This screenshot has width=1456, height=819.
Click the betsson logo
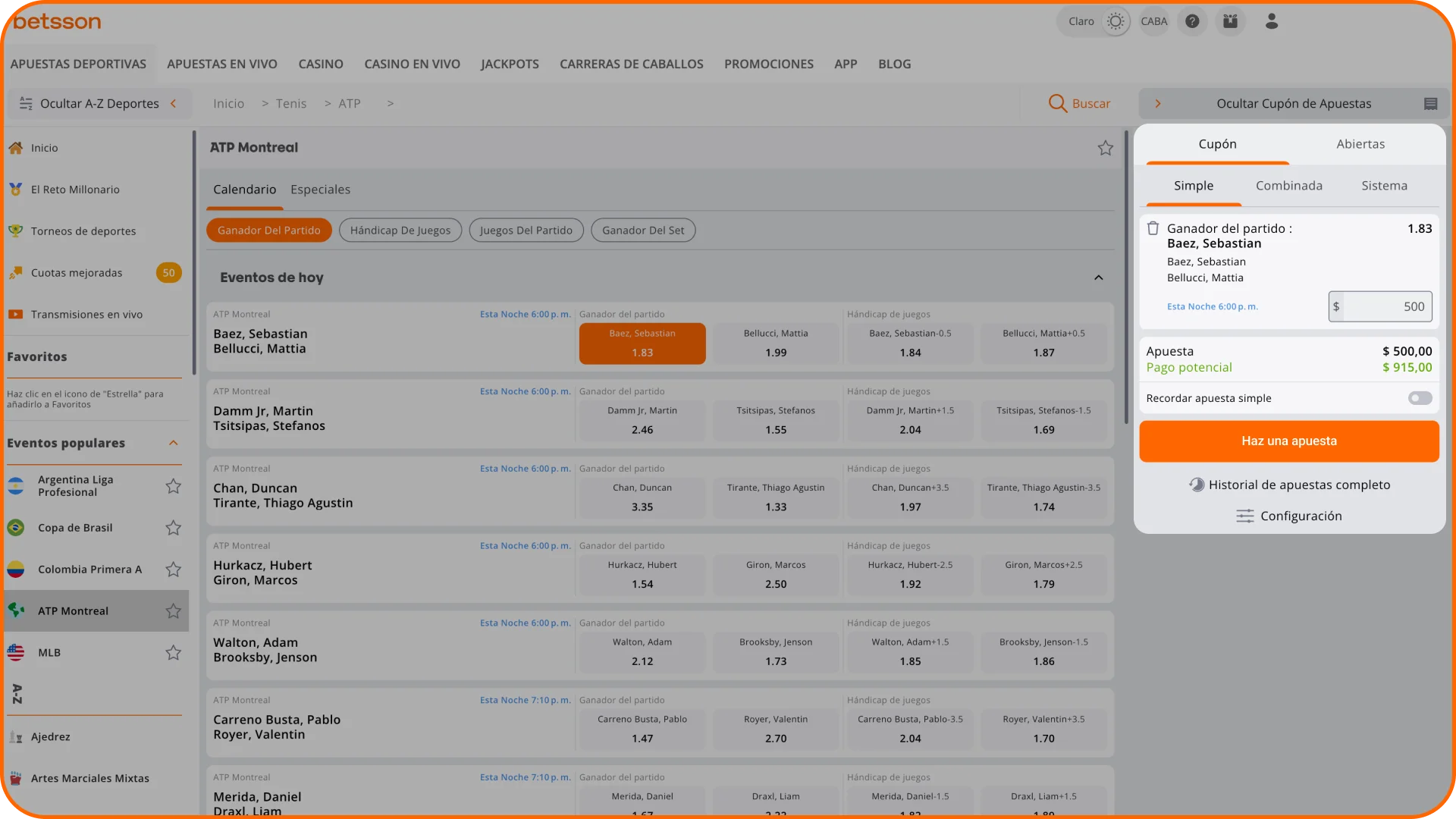[x=57, y=22]
